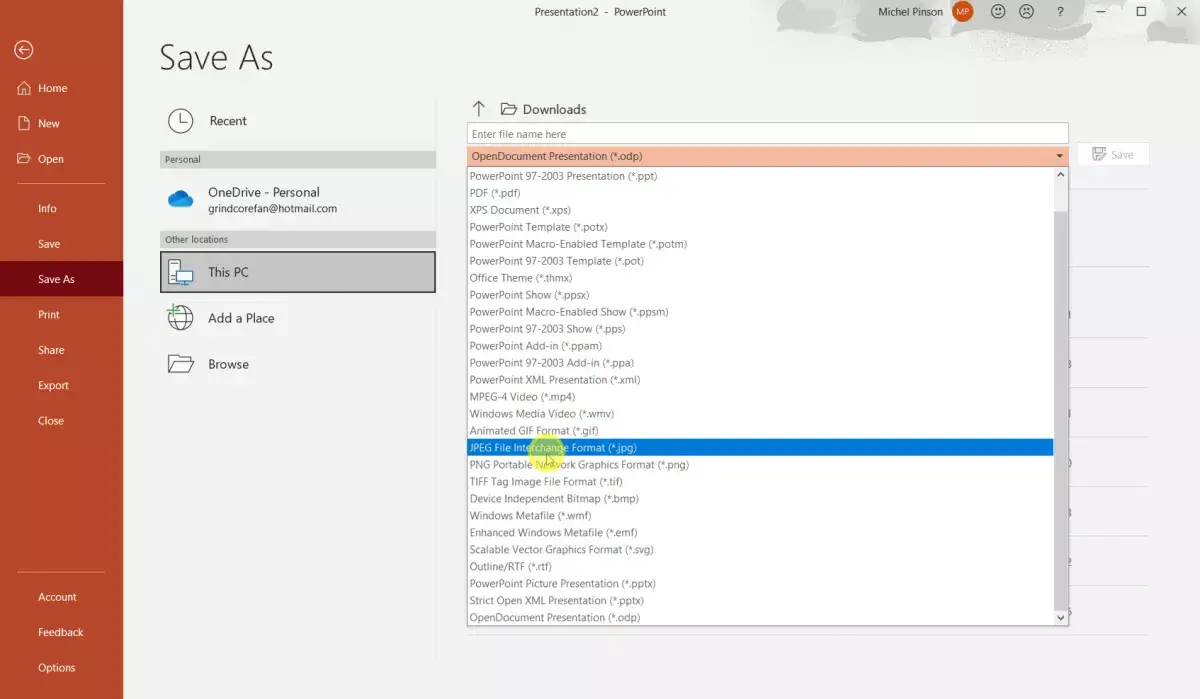Click the list's scroll up arrow
The width and height of the screenshot is (1200, 699).
pos(1061,176)
